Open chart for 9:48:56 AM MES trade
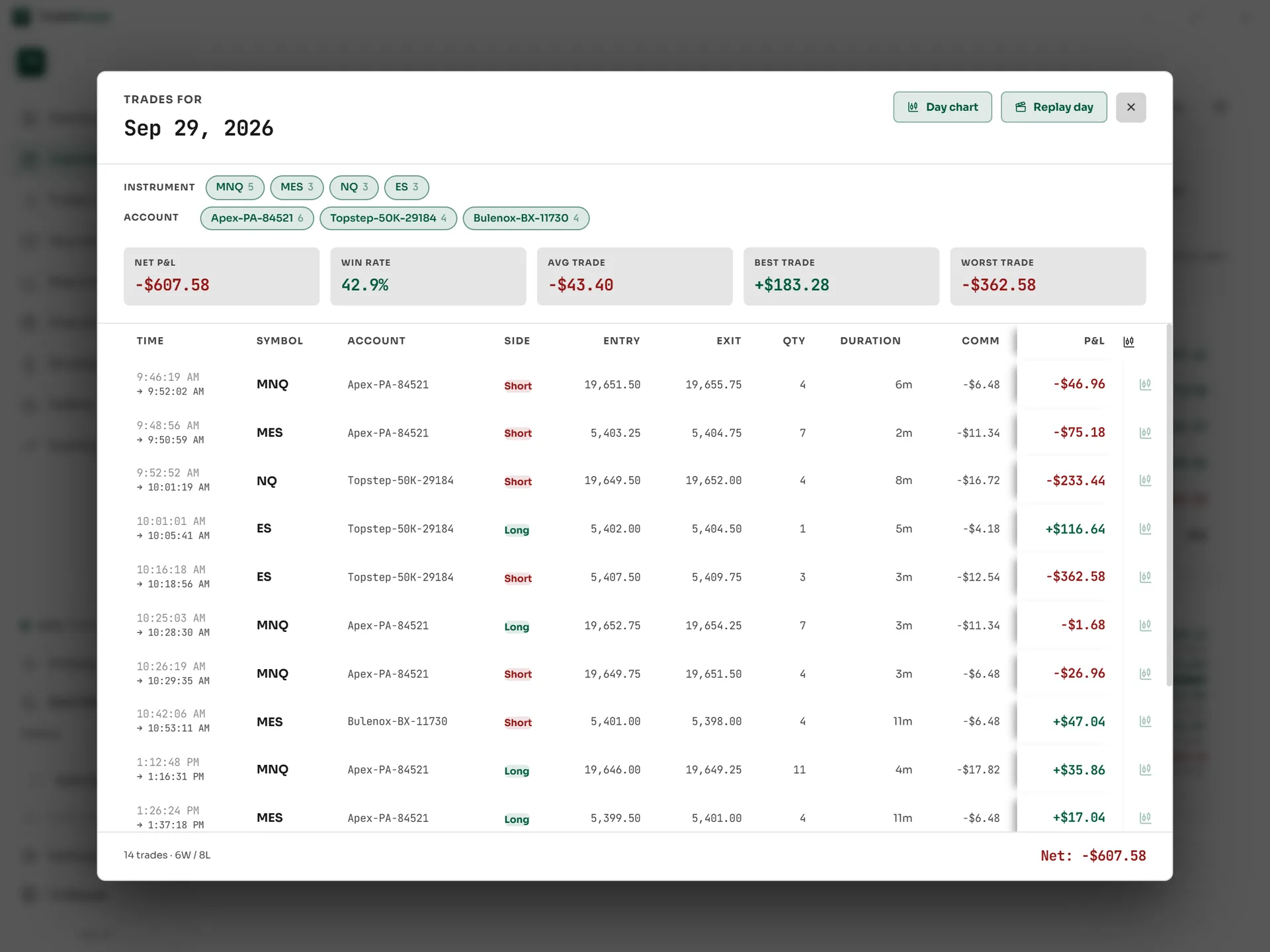The image size is (1270, 952). click(x=1145, y=433)
